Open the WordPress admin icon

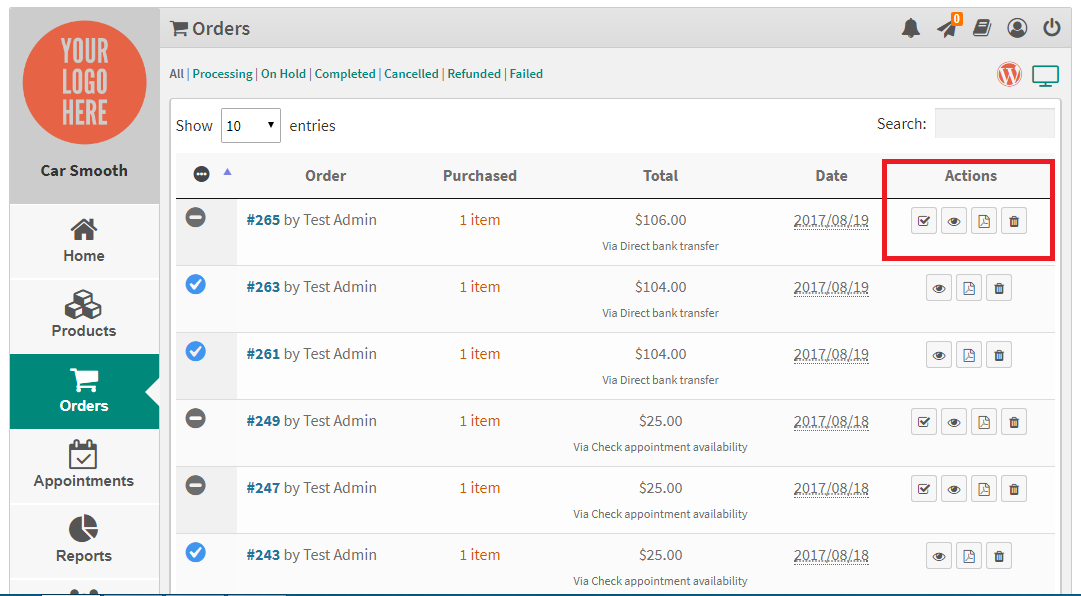coord(1009,74)
